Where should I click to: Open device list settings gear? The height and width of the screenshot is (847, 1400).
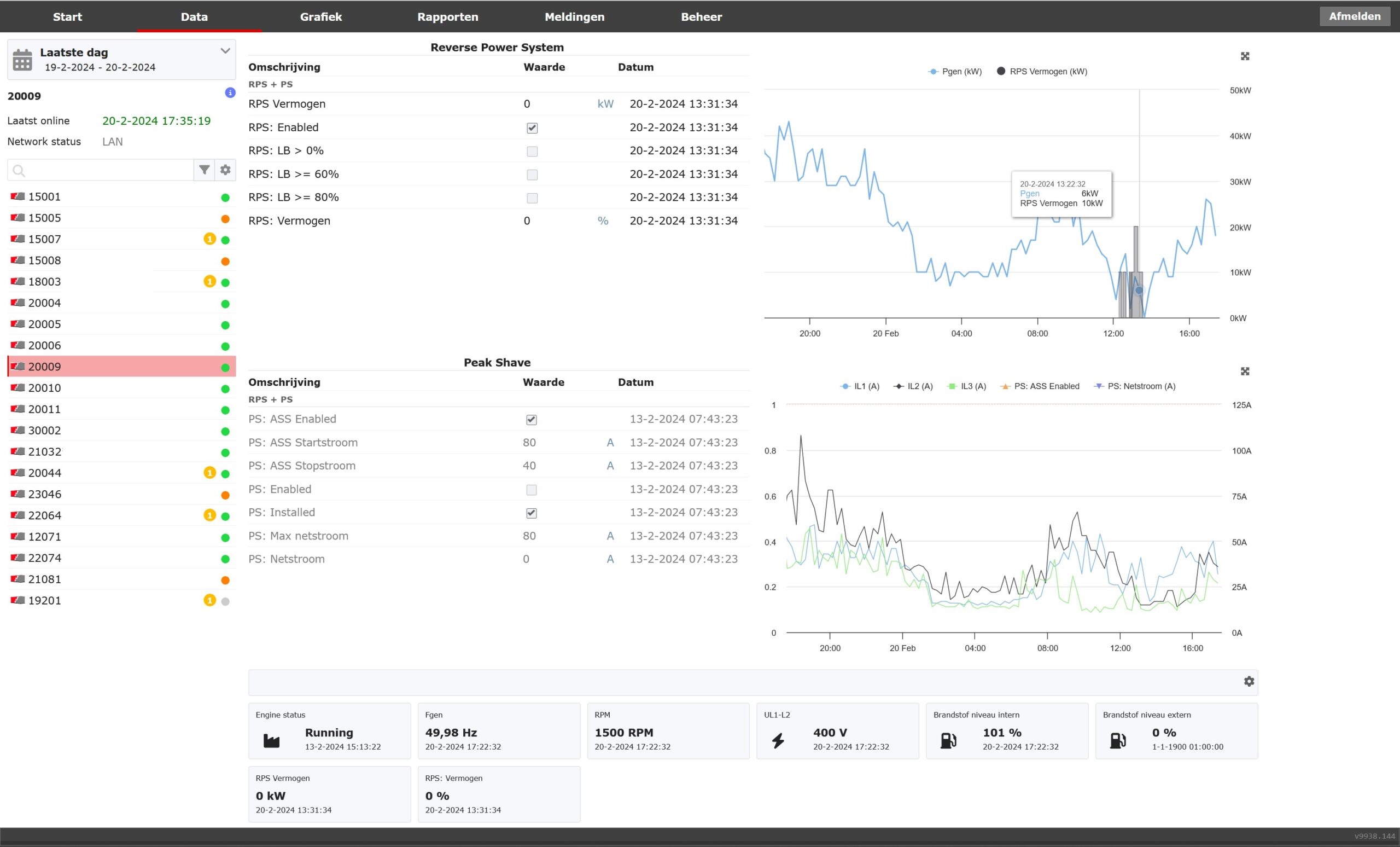tap(225, 170)
